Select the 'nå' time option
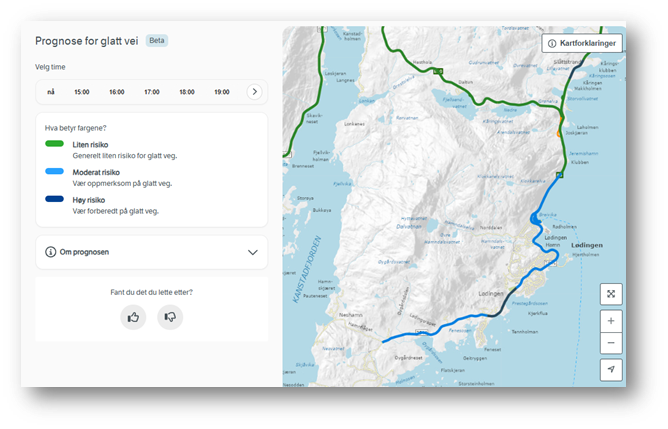 [x=51, y=92]
